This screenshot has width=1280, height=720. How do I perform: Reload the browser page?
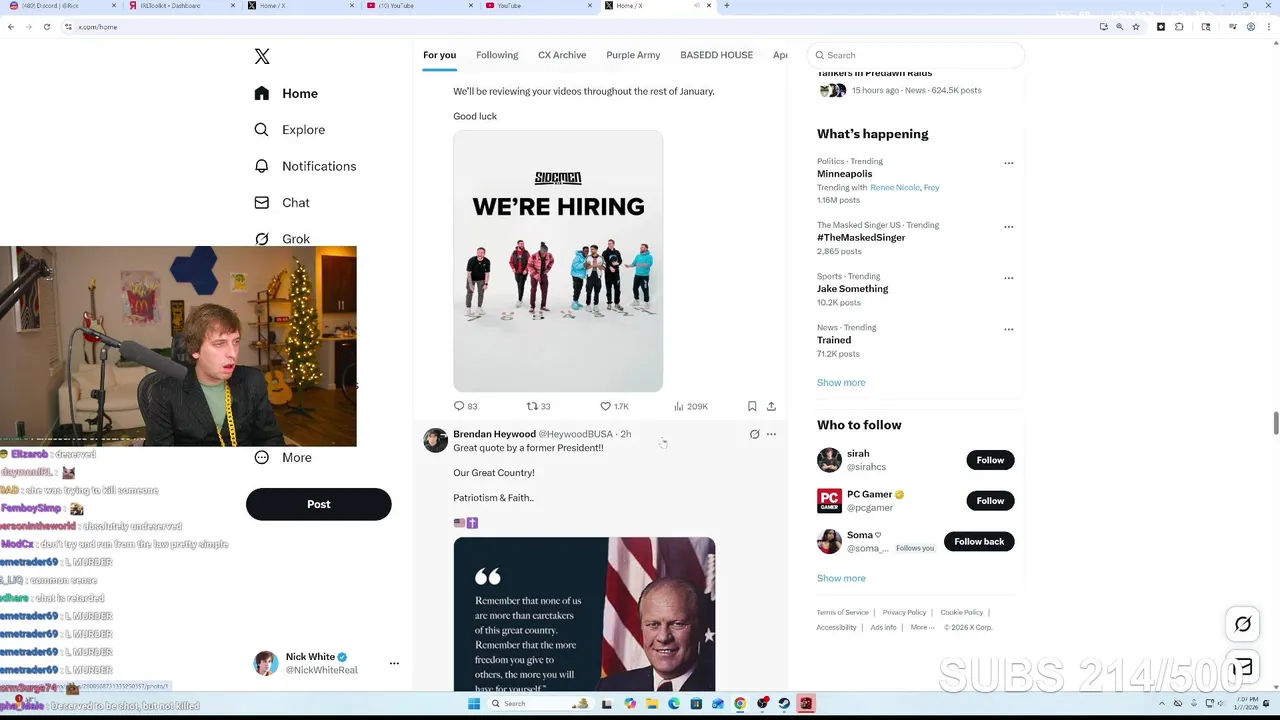47,27
